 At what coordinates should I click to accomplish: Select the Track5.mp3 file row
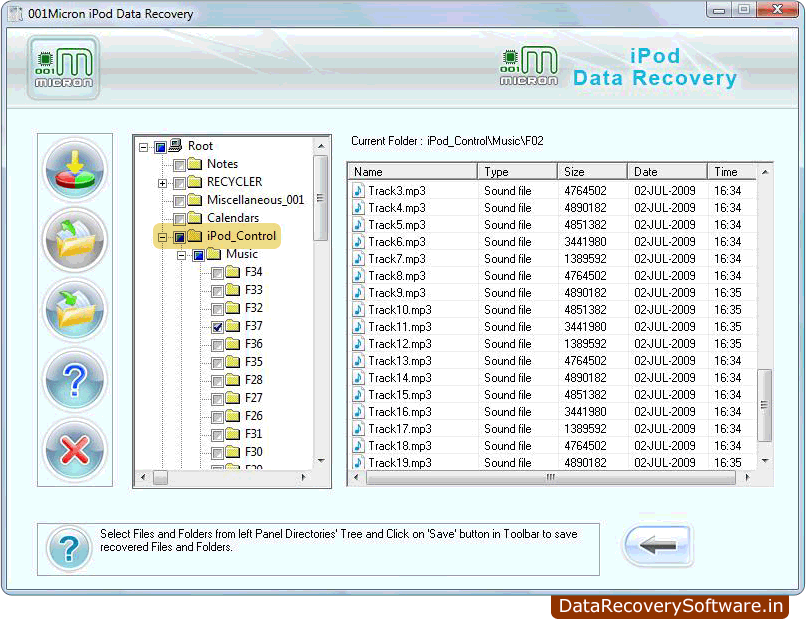(x=553, y=225)
